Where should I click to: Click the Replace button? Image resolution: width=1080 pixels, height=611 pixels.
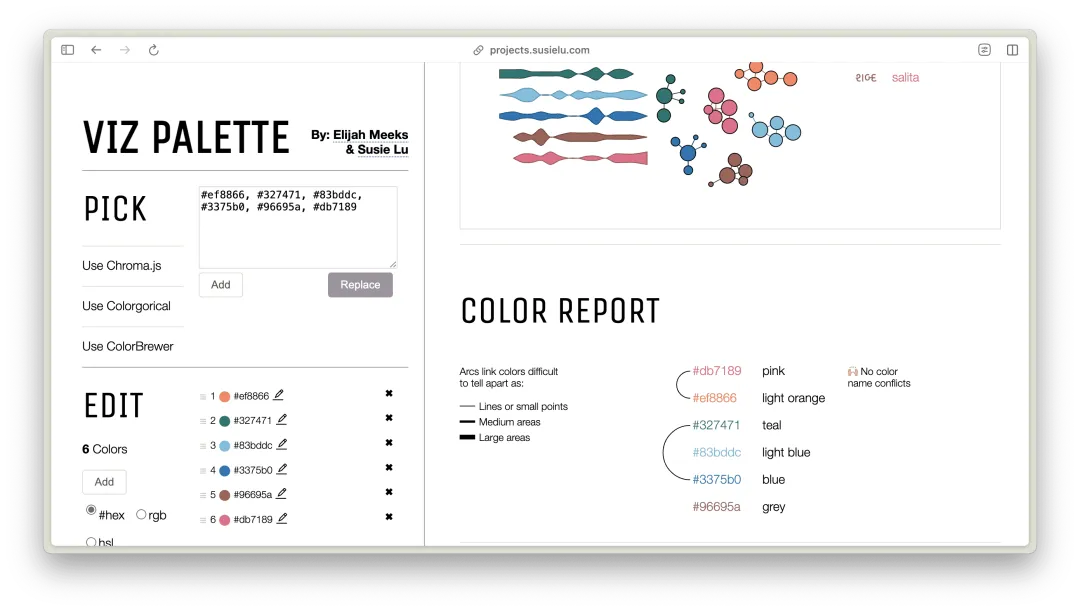tap(360, 284)
